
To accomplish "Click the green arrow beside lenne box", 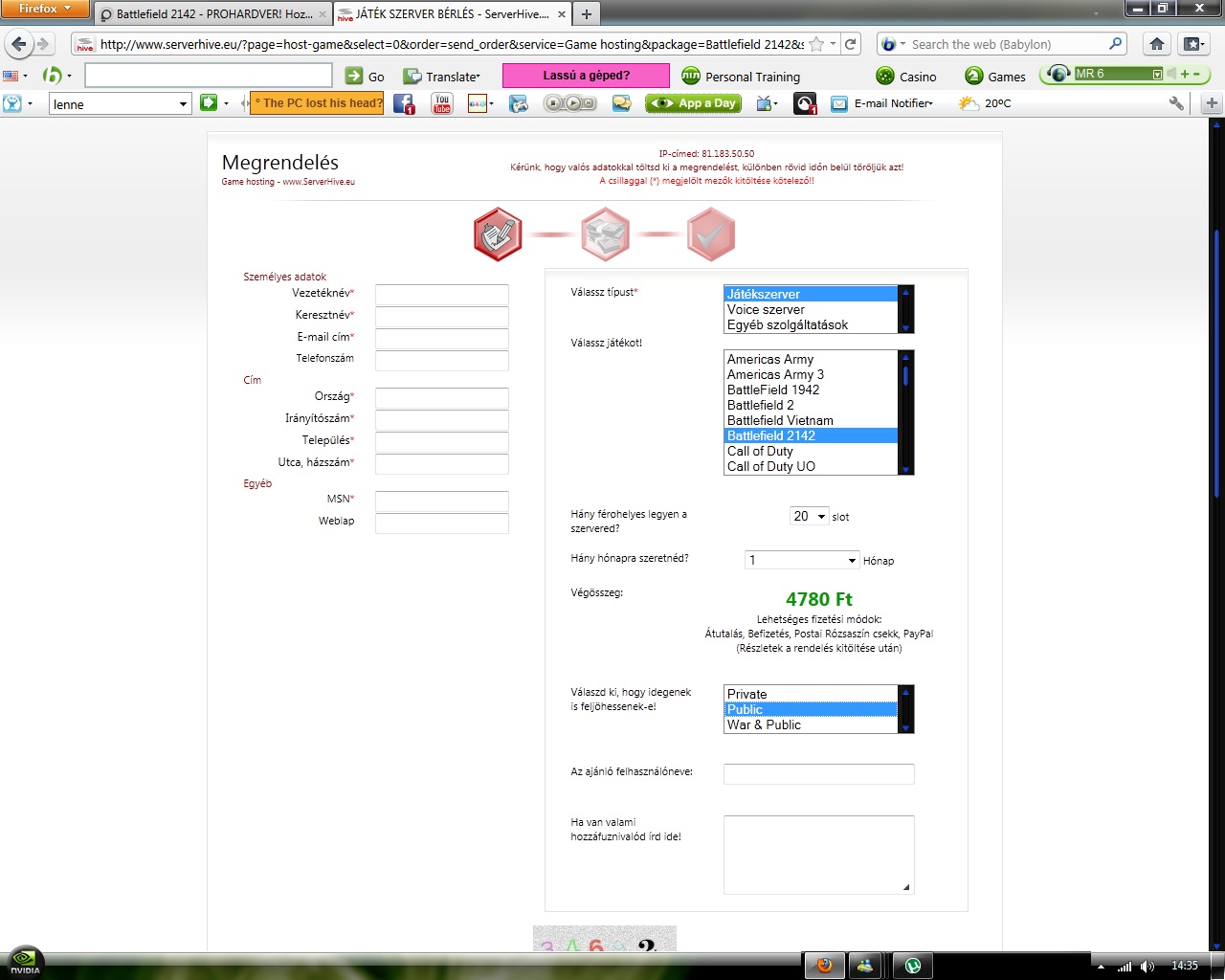I will tap(209, 103).
